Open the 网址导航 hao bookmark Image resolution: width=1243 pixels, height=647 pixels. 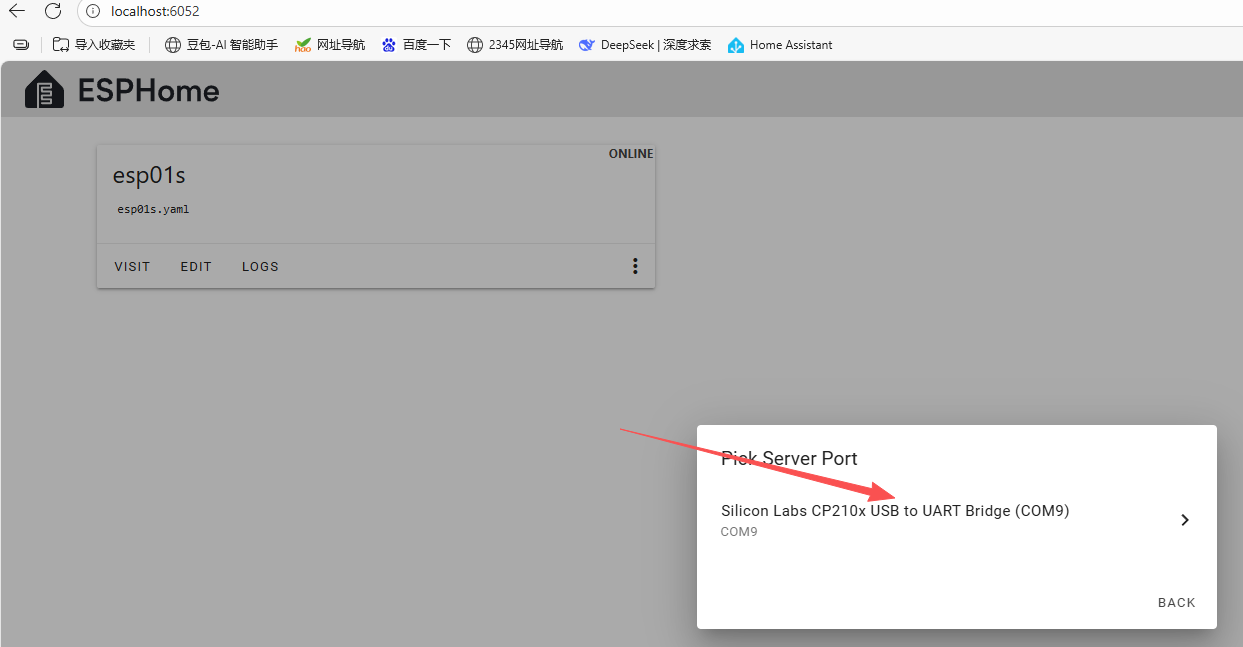(330, 45)
